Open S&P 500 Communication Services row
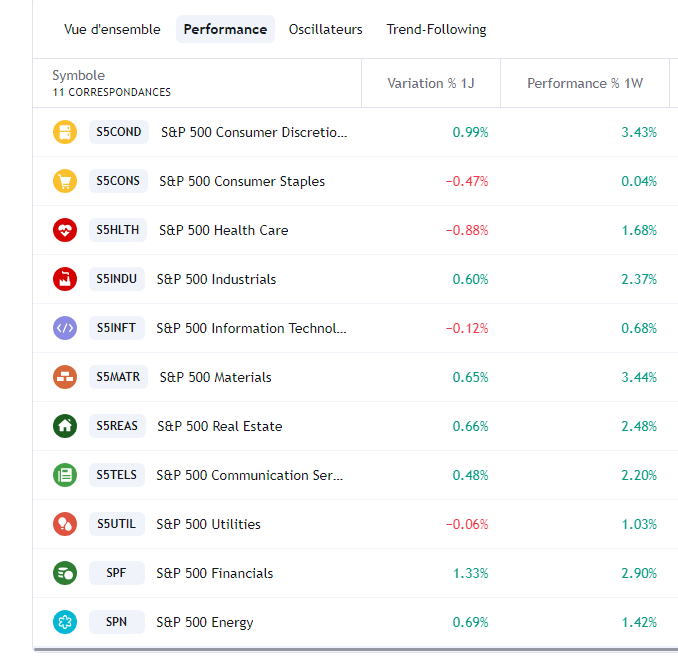678x658 pixels. [249, 475]
